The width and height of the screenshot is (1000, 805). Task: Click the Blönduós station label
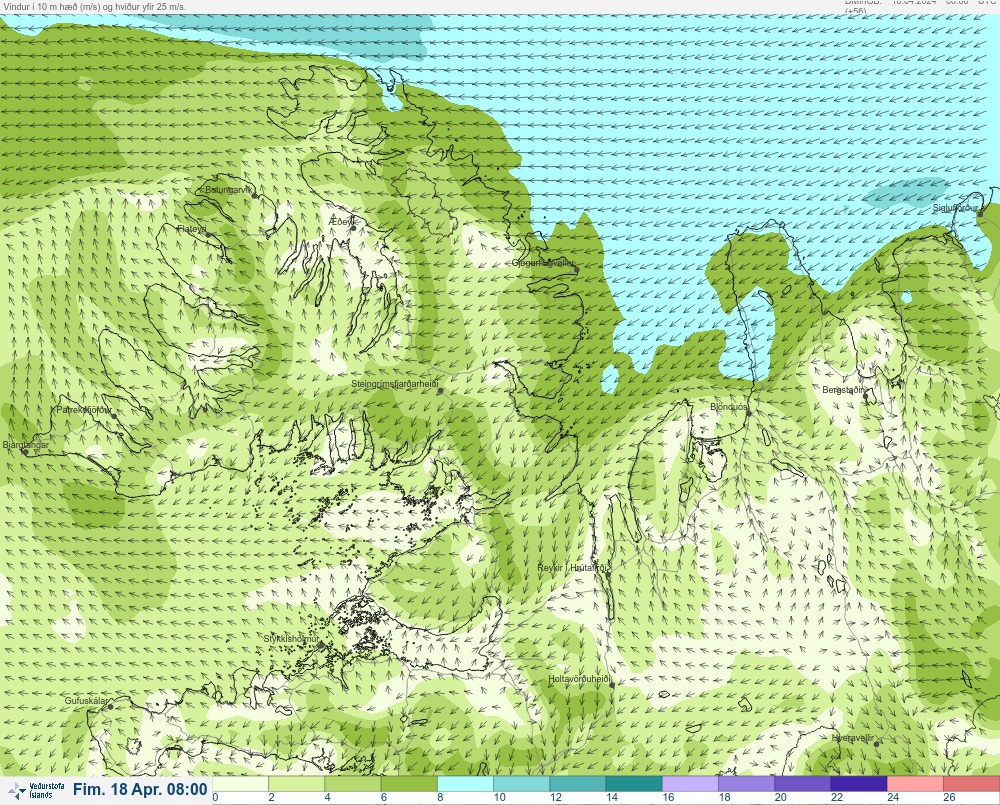[729, 406]
